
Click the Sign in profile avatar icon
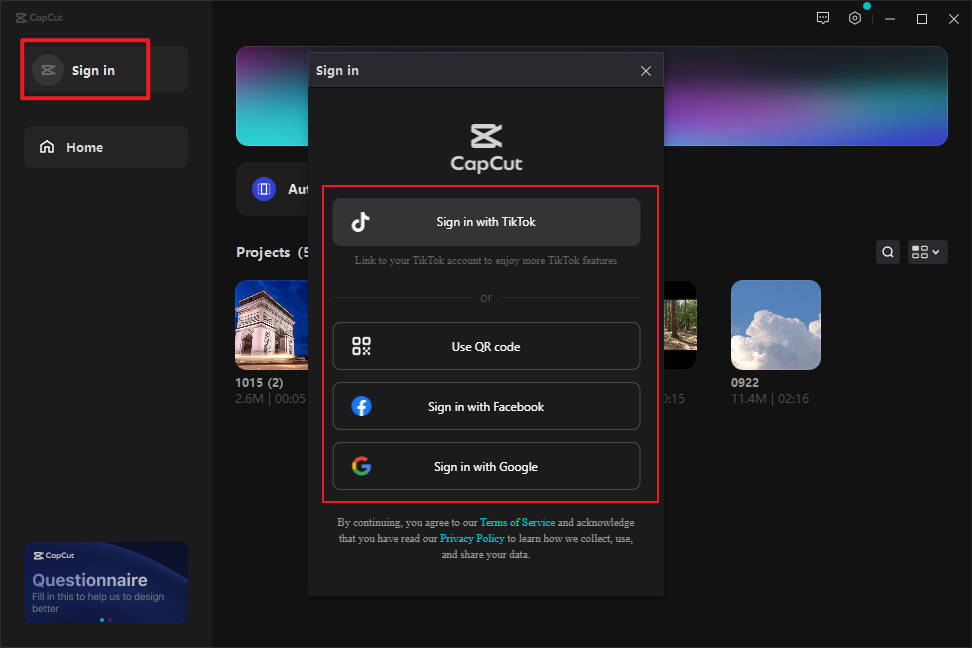(x=48, y=70)
